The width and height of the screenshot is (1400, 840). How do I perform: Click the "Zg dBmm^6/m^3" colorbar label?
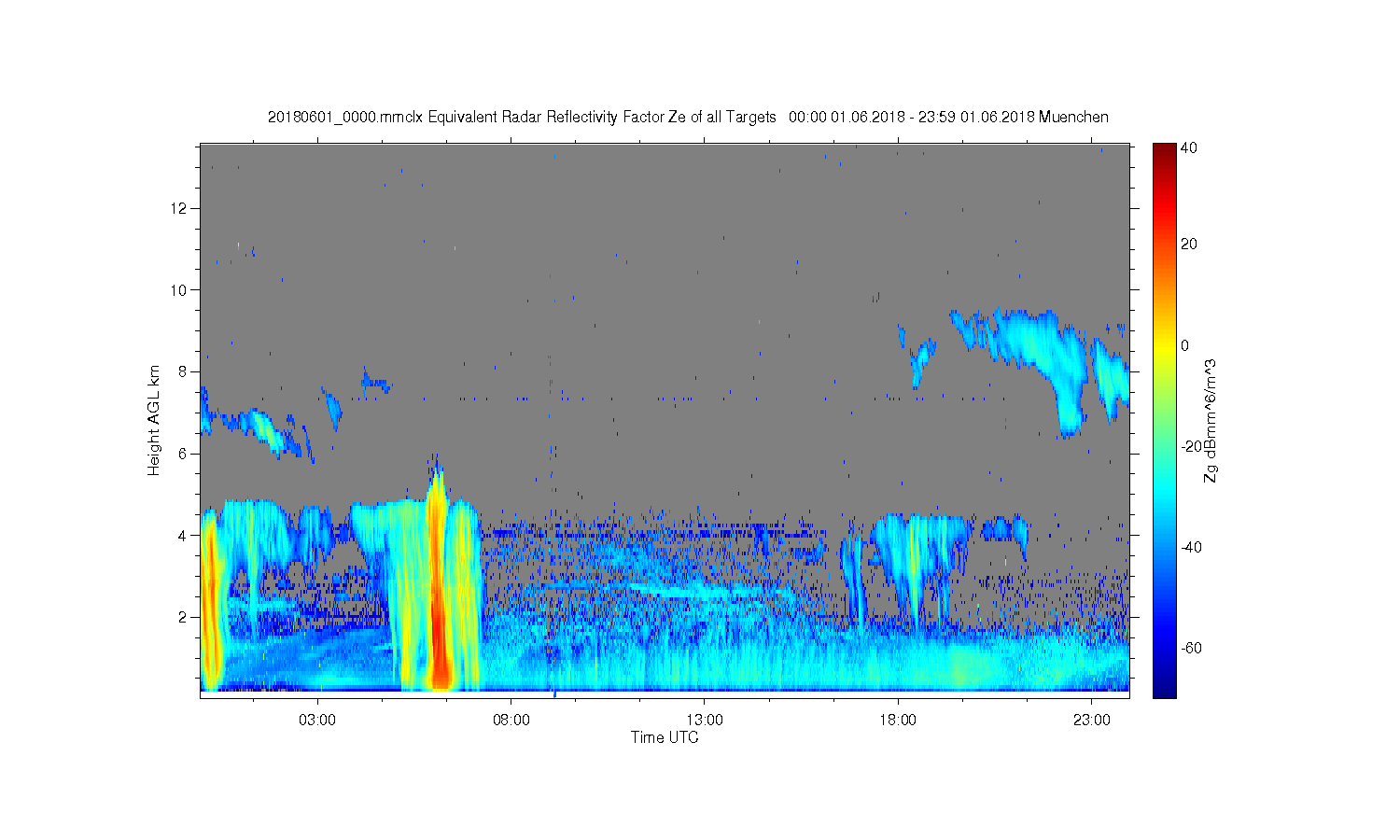tap(1211, 421)
